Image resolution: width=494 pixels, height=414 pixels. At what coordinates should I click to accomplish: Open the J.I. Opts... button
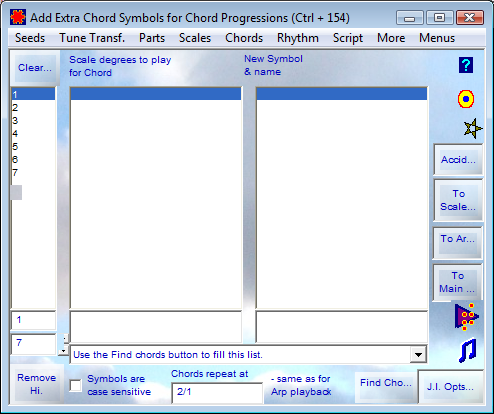(450, 387)
